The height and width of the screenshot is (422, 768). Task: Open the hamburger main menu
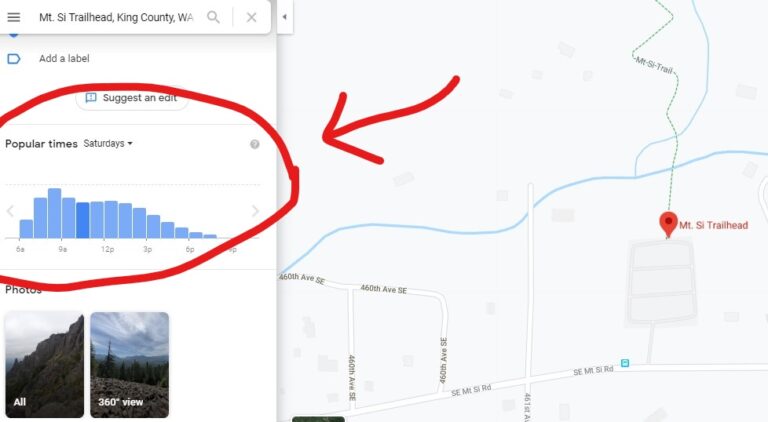pyautogui.click(x=14, y=17)
